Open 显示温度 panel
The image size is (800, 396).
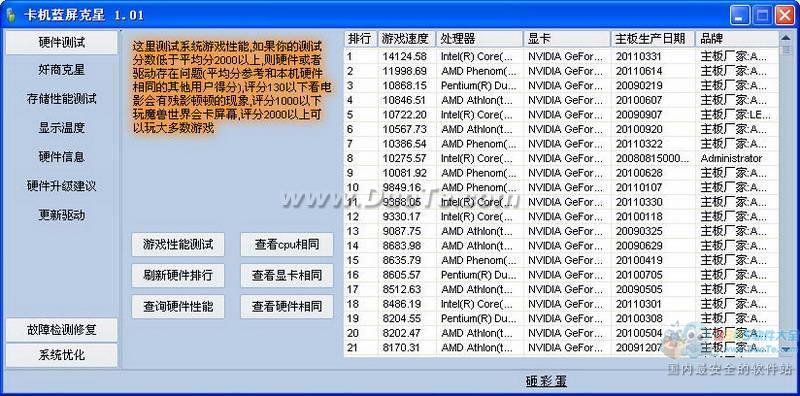[61, 128]
